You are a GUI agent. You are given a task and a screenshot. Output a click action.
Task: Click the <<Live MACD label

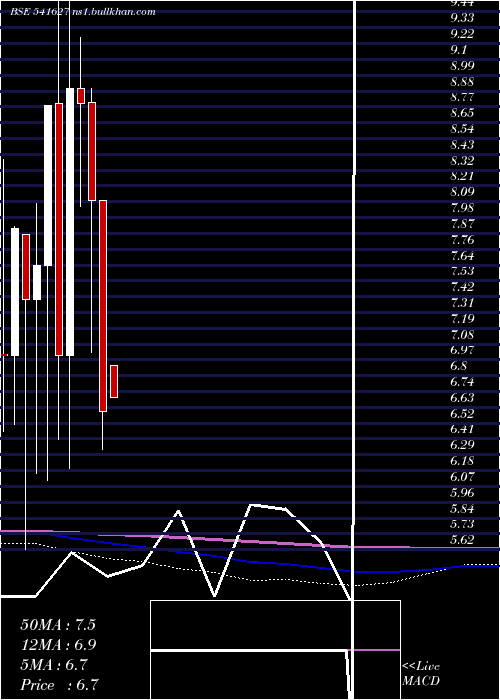(421, 674)
